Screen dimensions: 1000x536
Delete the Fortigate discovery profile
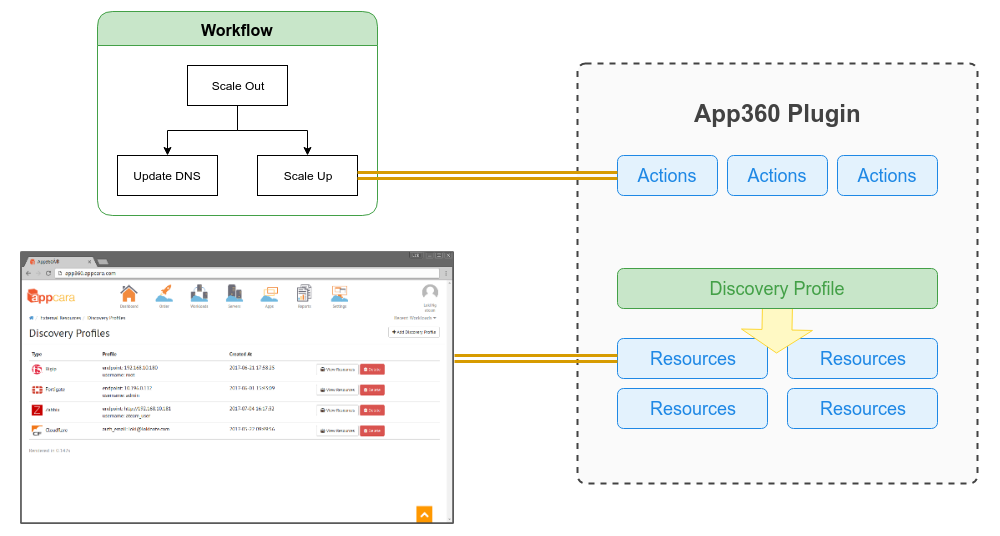click(x=372, y=390)
